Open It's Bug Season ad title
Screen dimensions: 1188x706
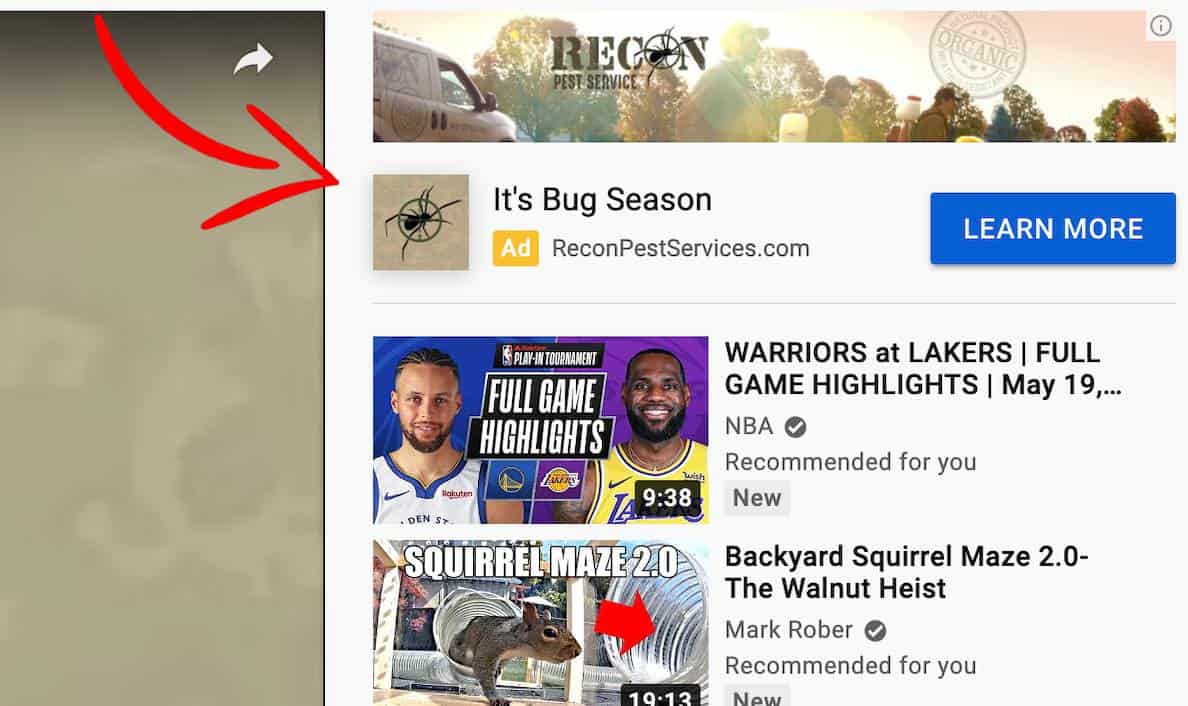tap(602, 200)
